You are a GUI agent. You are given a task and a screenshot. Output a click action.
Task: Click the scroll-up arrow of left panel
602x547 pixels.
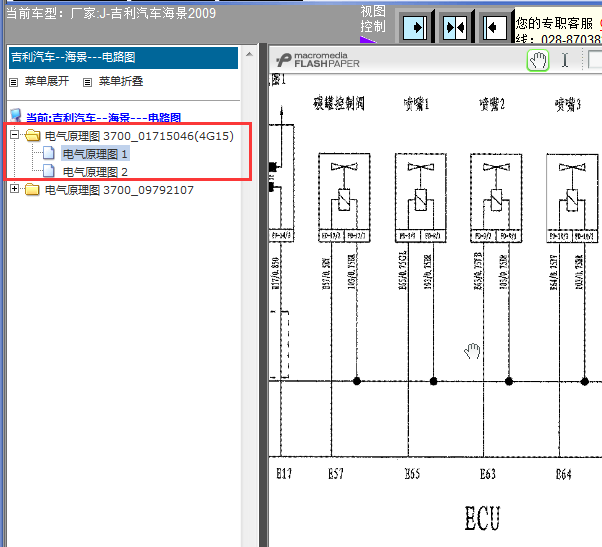pyautogui.click(x=249, y=54)
